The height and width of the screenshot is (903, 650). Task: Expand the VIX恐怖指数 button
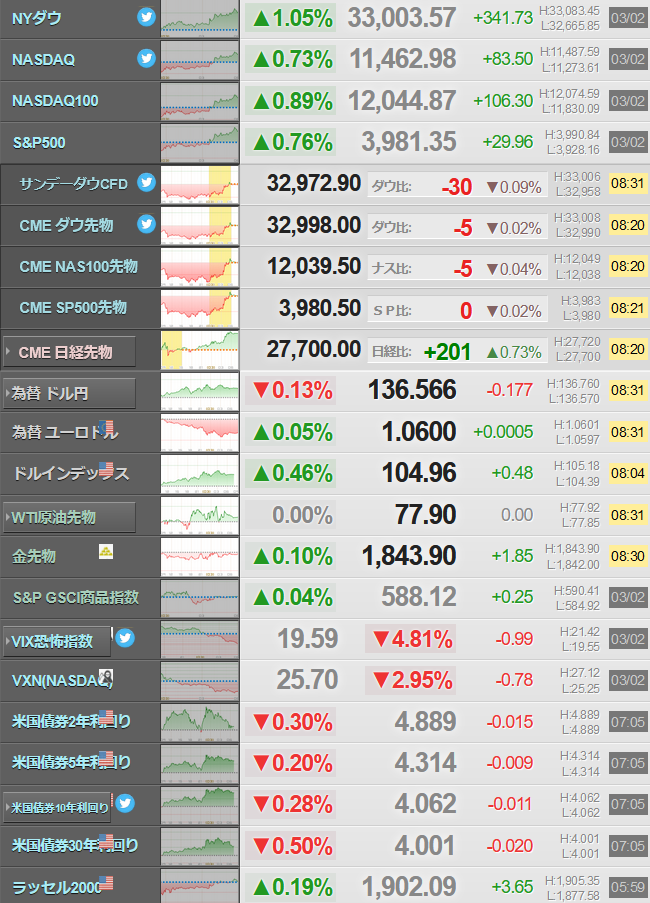point(57,641)
